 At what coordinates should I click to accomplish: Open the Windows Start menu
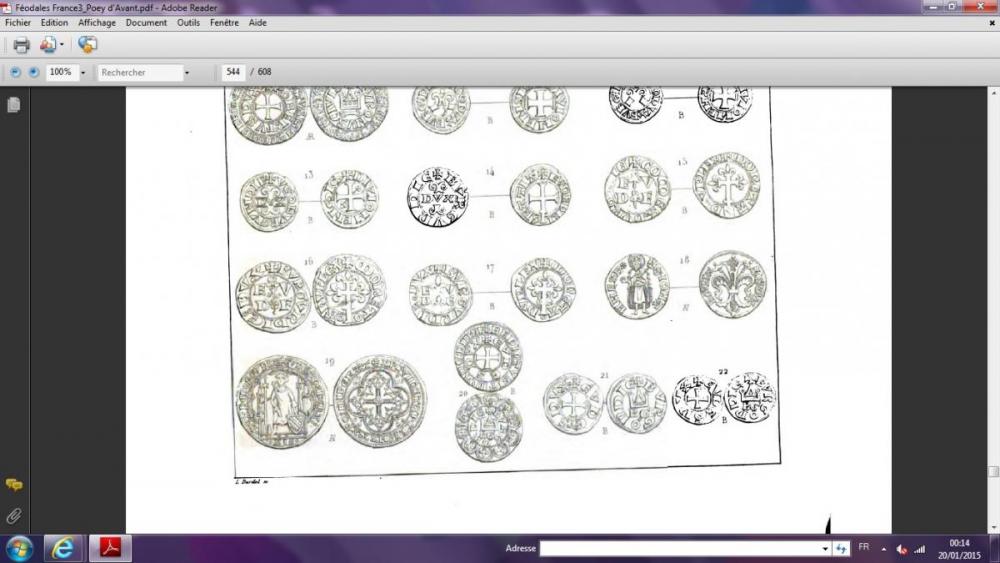point(19,548)
